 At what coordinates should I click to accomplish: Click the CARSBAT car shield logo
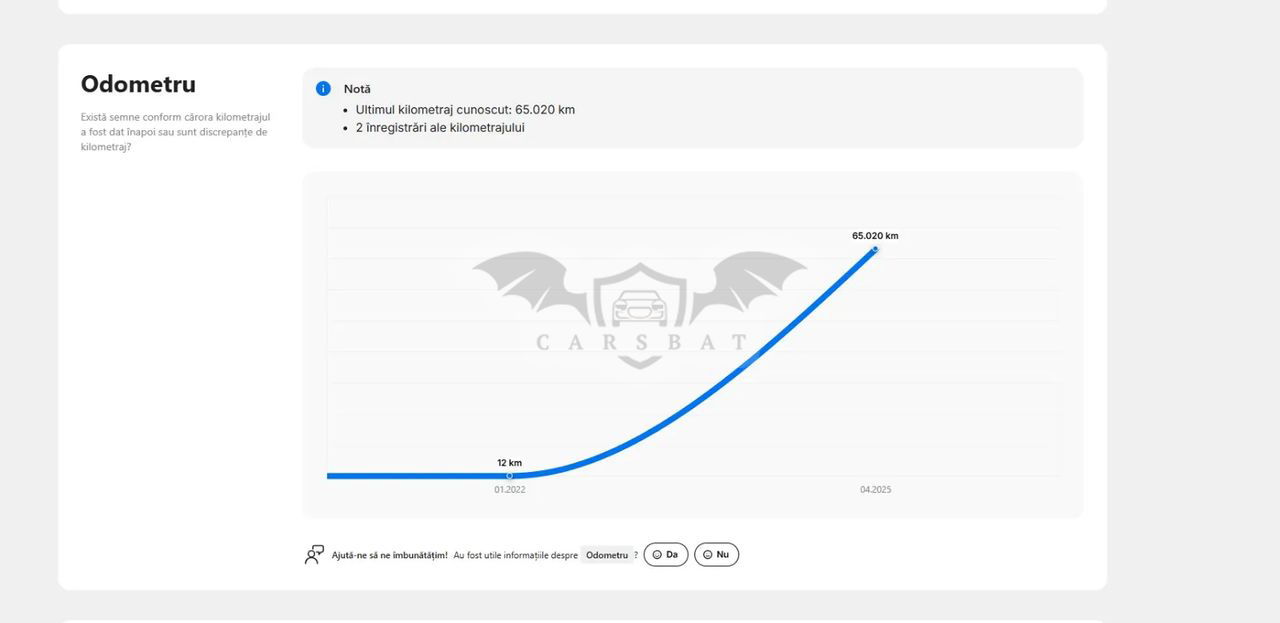(640, 303)
